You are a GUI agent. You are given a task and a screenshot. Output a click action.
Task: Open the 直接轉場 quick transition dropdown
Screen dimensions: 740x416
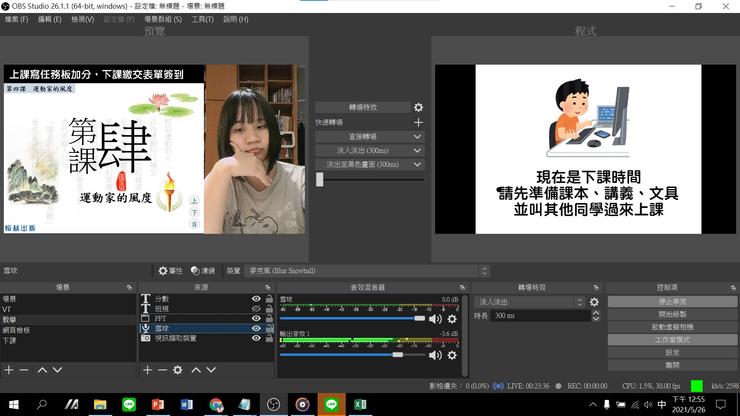(x=417, y=136)
